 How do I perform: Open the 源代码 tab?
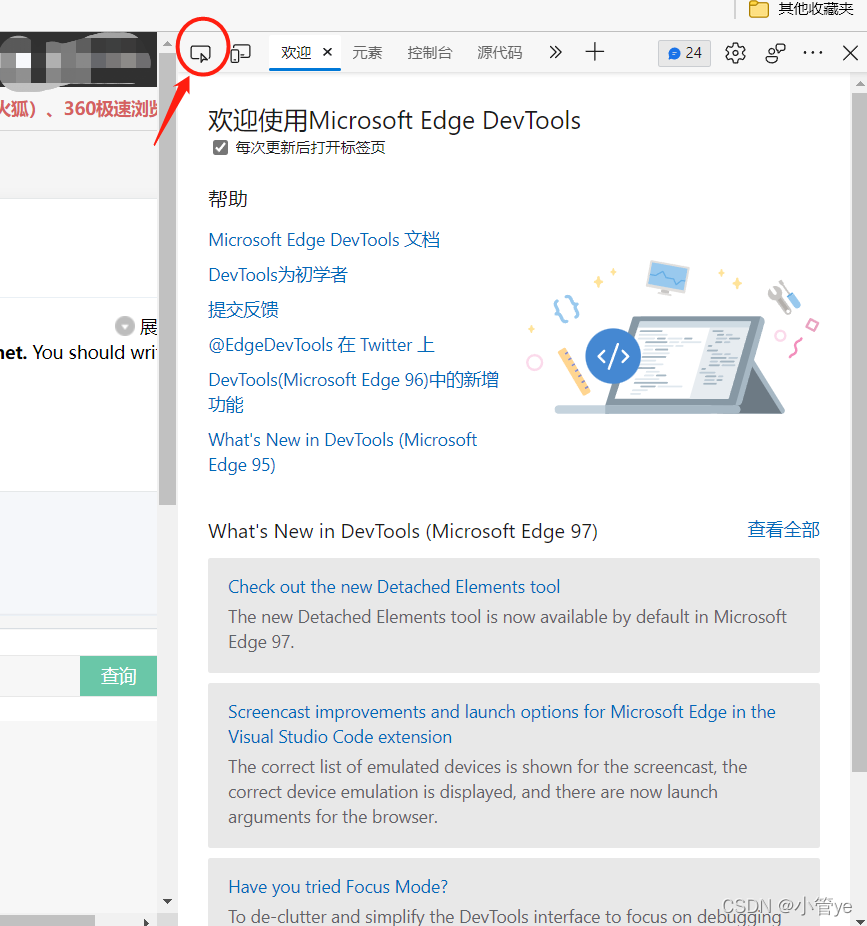pos(500,53)
